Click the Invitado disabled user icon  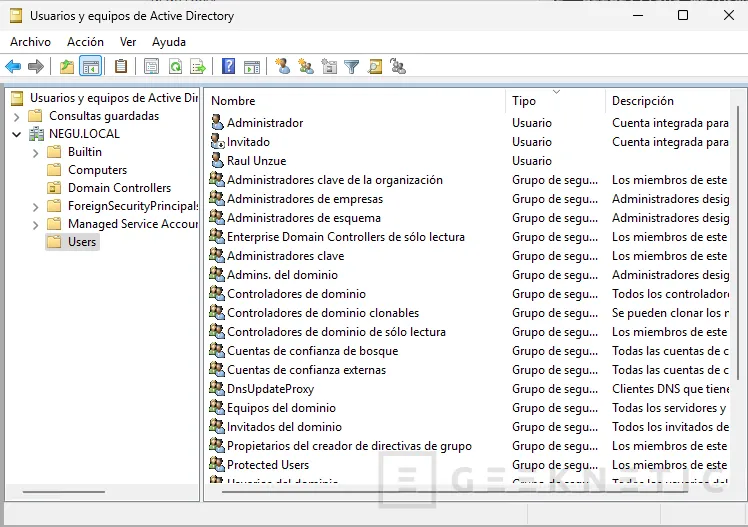pos(218,142)
